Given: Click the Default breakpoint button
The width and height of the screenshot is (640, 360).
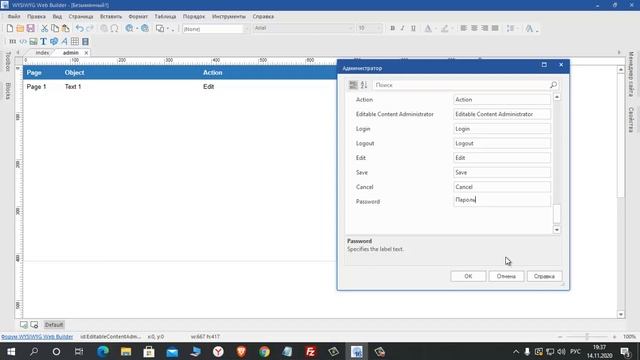Looking at the screenshot, I should pyautogui.click(x=54, y=325).
